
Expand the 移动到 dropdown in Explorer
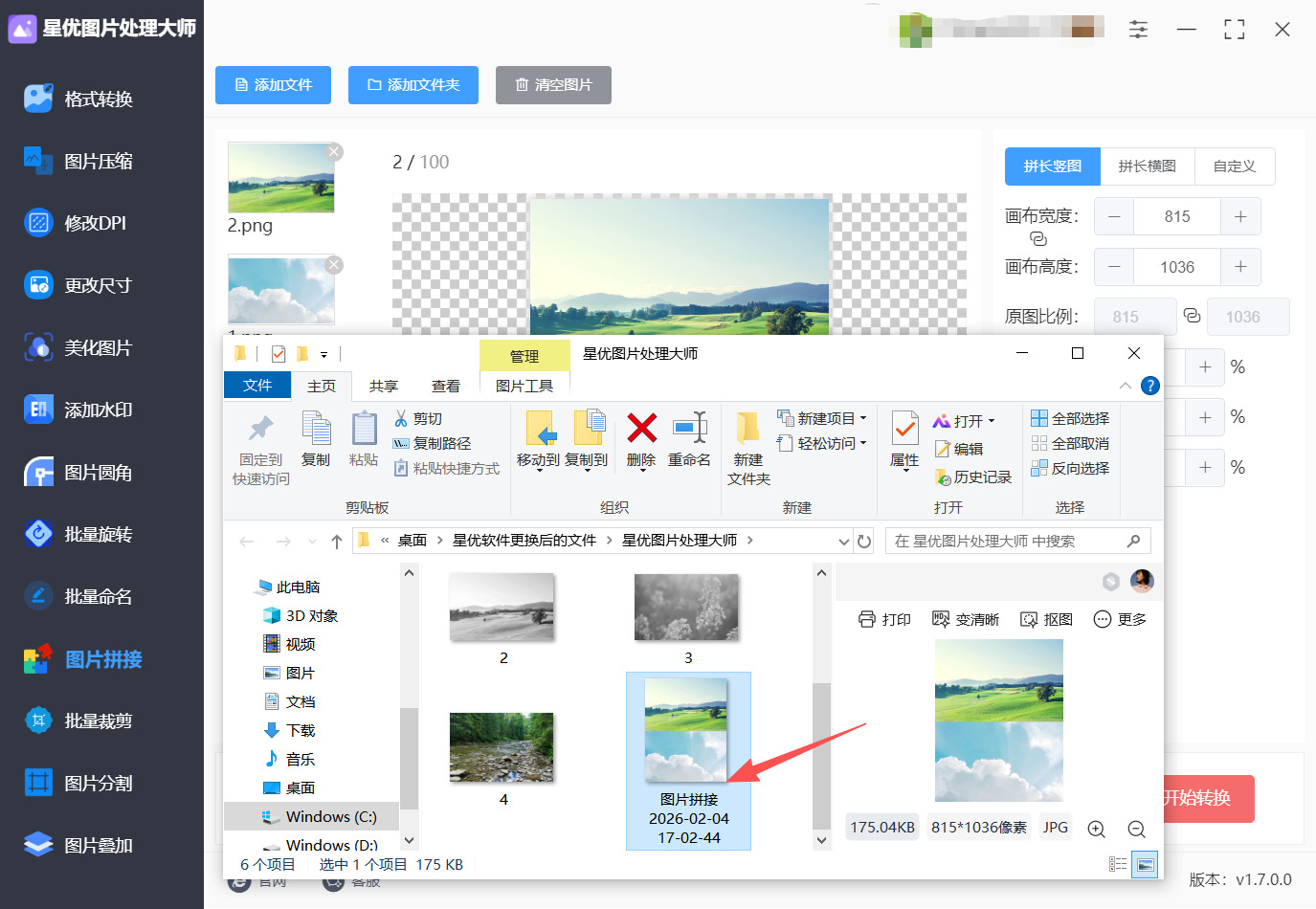point(539,470)
